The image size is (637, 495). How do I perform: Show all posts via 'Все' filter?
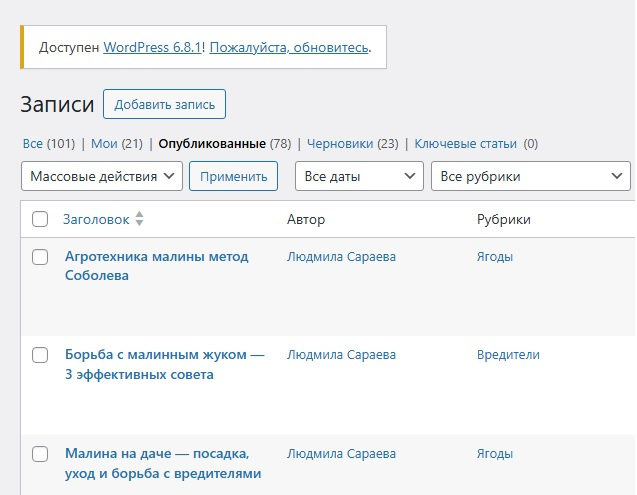click(32, 143)
